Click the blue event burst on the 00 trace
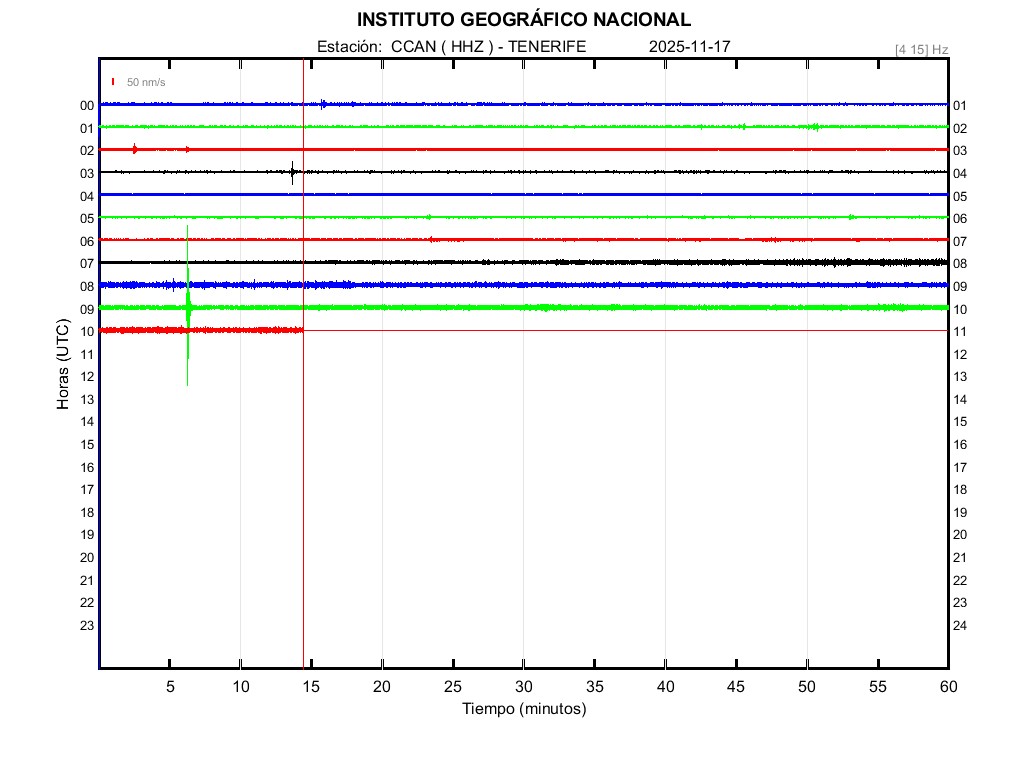Viewport: 1024px width, 768px height. pyautogui.click(x=323, y=104)
